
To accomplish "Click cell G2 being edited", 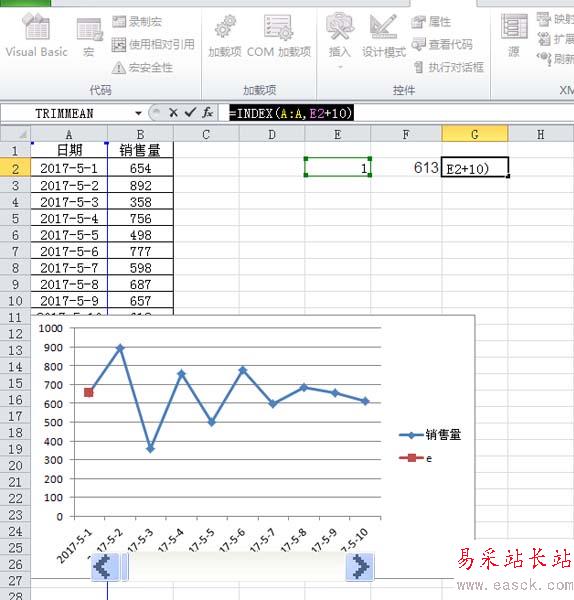I will [x=475, y=168].
